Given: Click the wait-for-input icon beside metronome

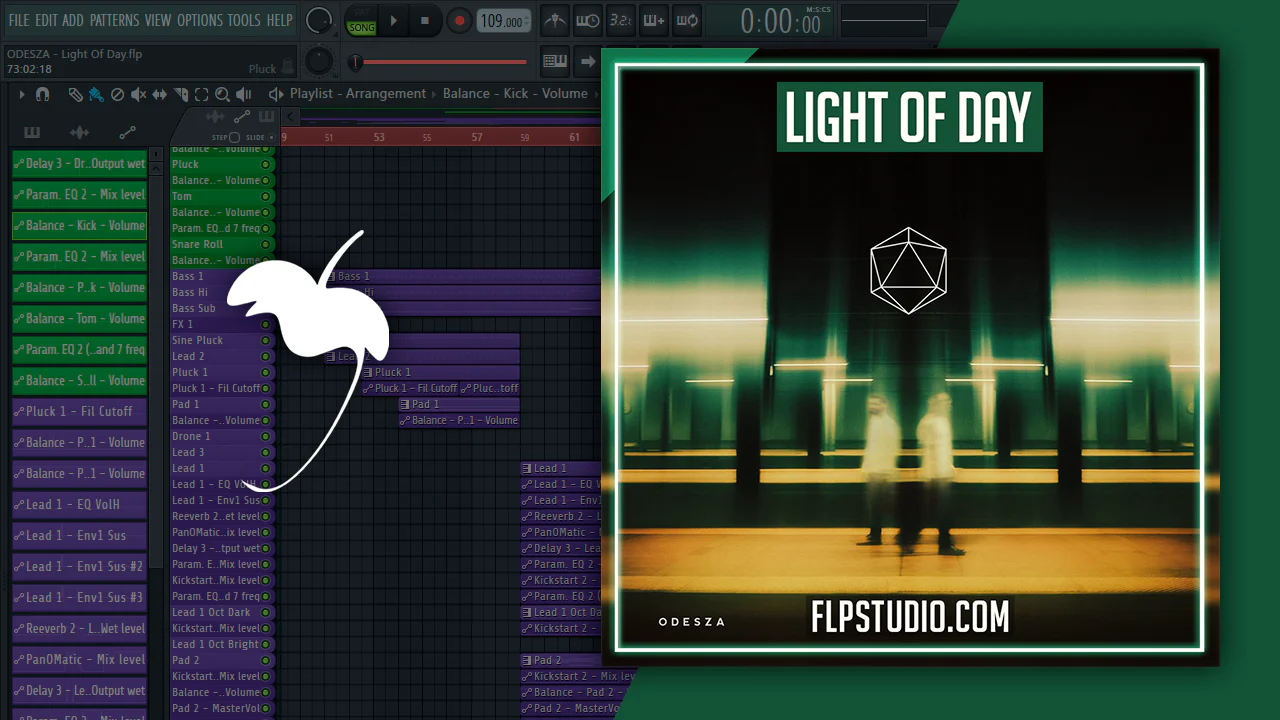Looking at the screenshot, I should click(588, 20).
